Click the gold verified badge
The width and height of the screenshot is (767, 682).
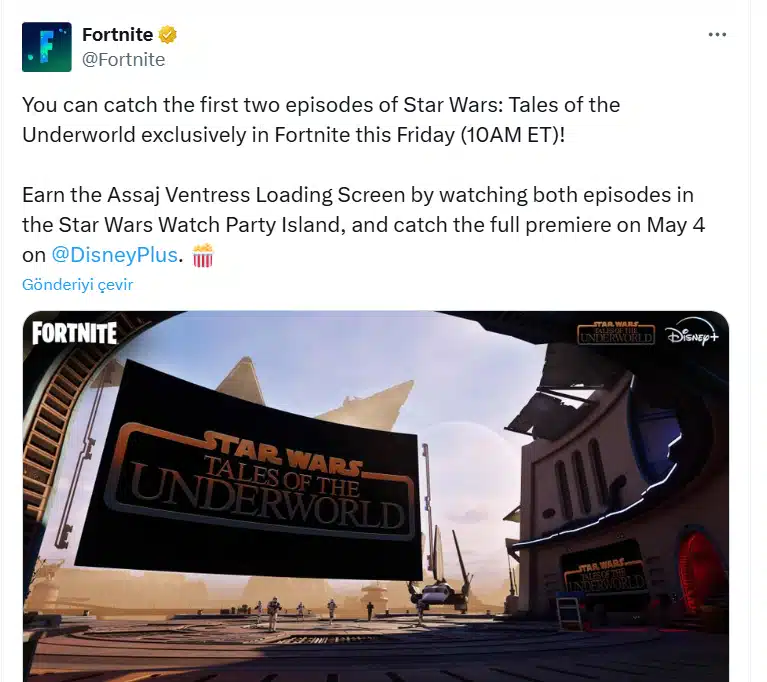point(167,35)
